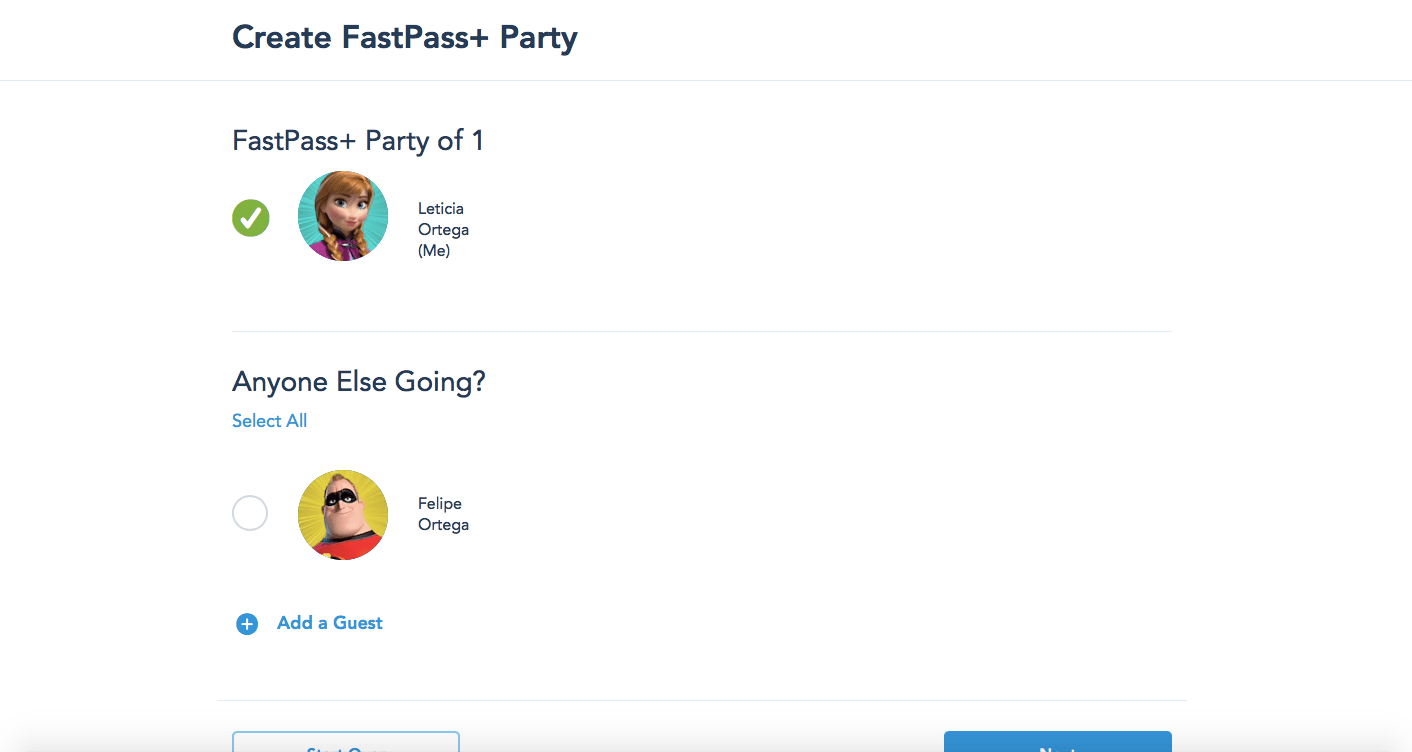Click the green checkmark beside Leticia Ortega
The width and height of the screenshot is (1412, 752).
coord(251,217)
